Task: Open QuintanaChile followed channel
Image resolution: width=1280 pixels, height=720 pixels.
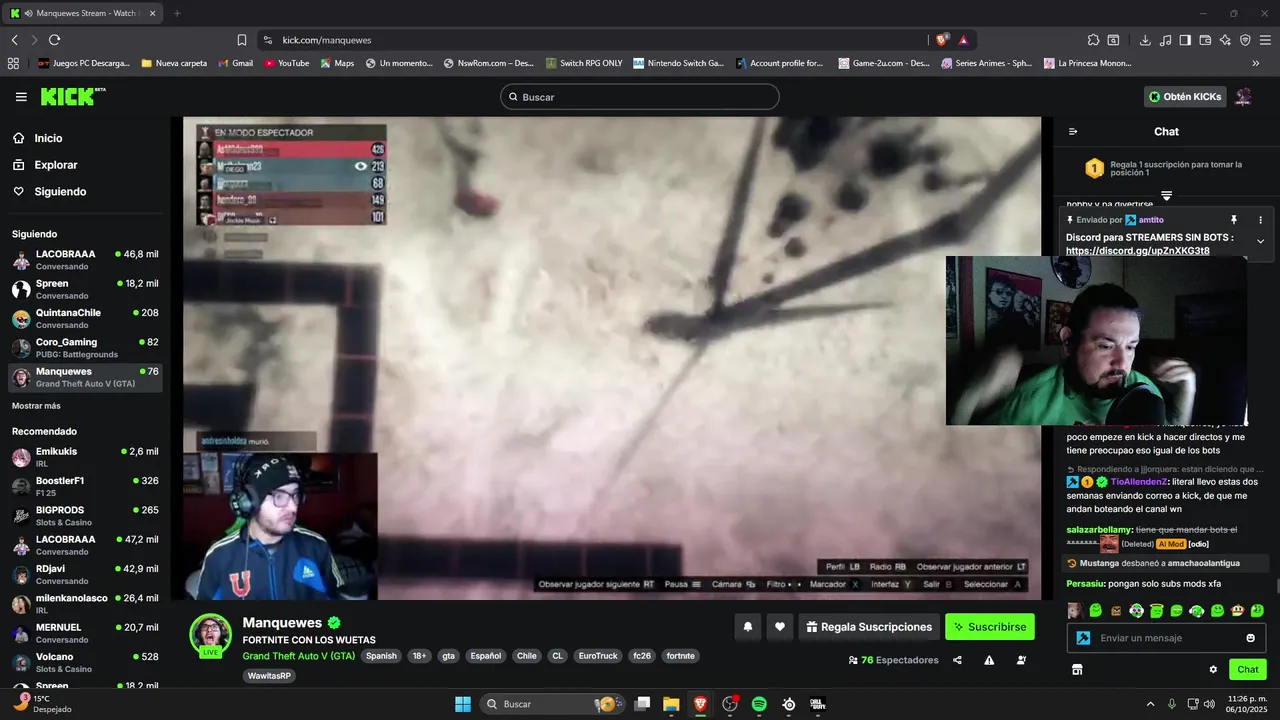Action: point(85,318)
